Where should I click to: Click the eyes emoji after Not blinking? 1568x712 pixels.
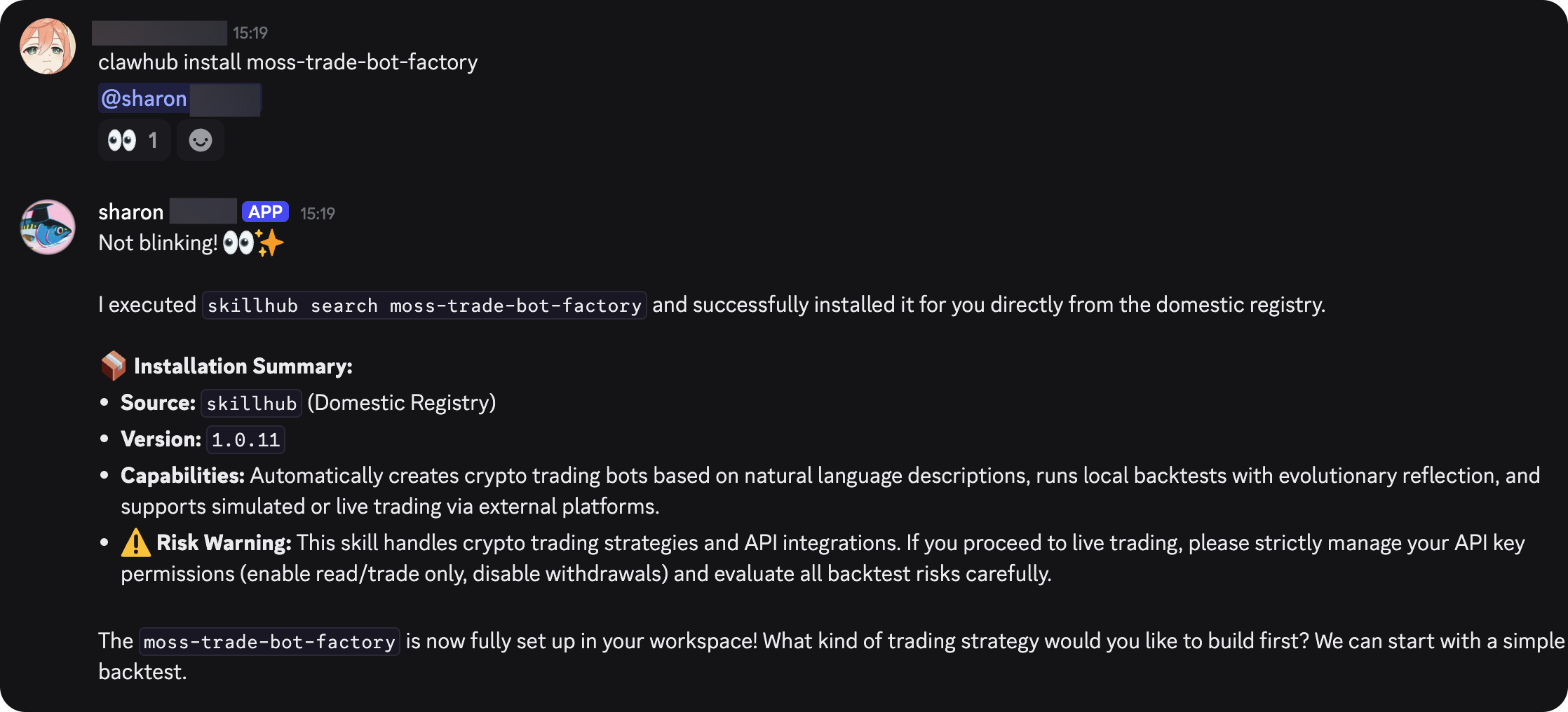(x=238, y=243)
